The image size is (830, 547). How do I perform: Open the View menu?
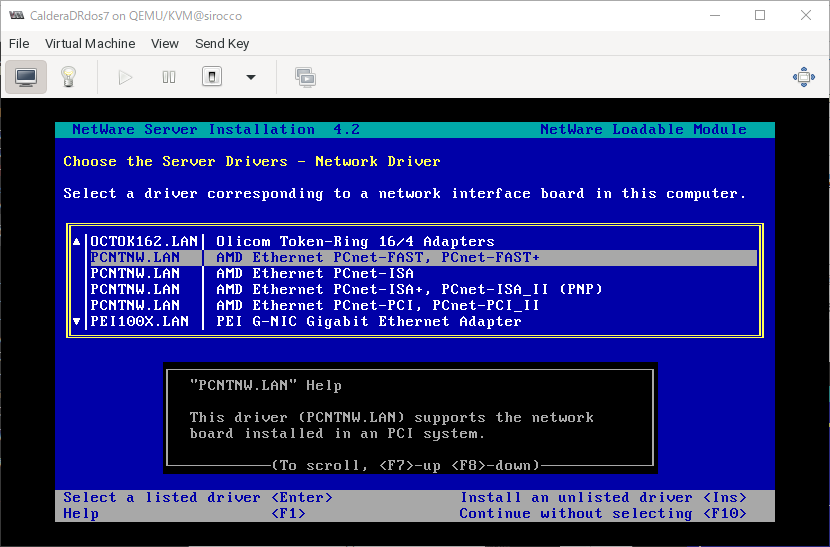click(165, 43)
